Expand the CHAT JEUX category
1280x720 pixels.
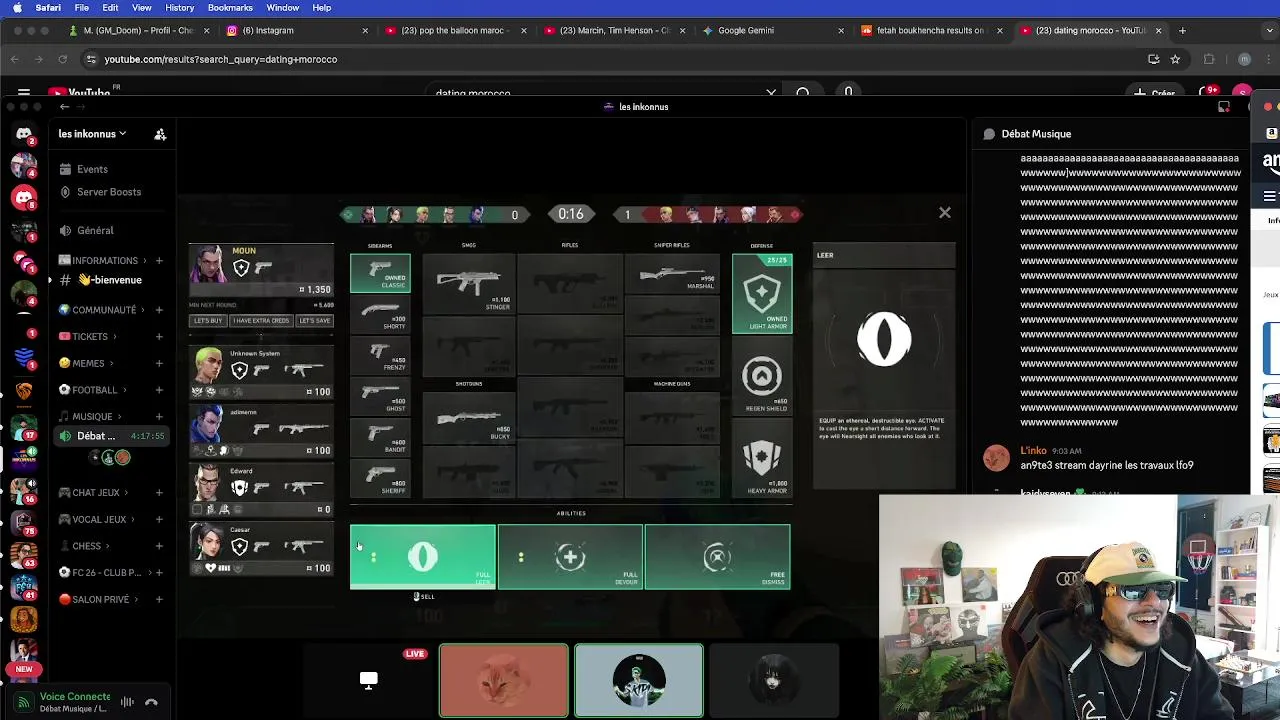tap(95, 492)
